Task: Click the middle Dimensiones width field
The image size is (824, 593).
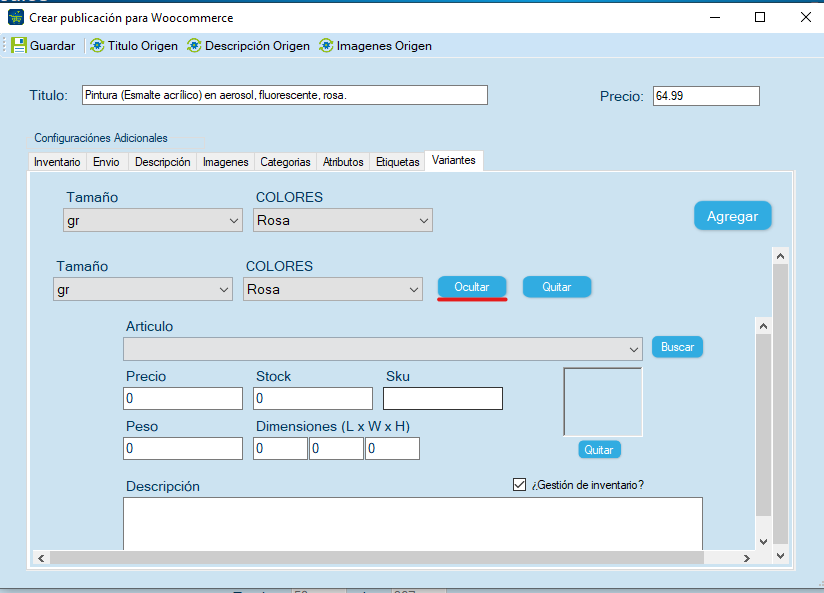Action: [x=336, y=448]
